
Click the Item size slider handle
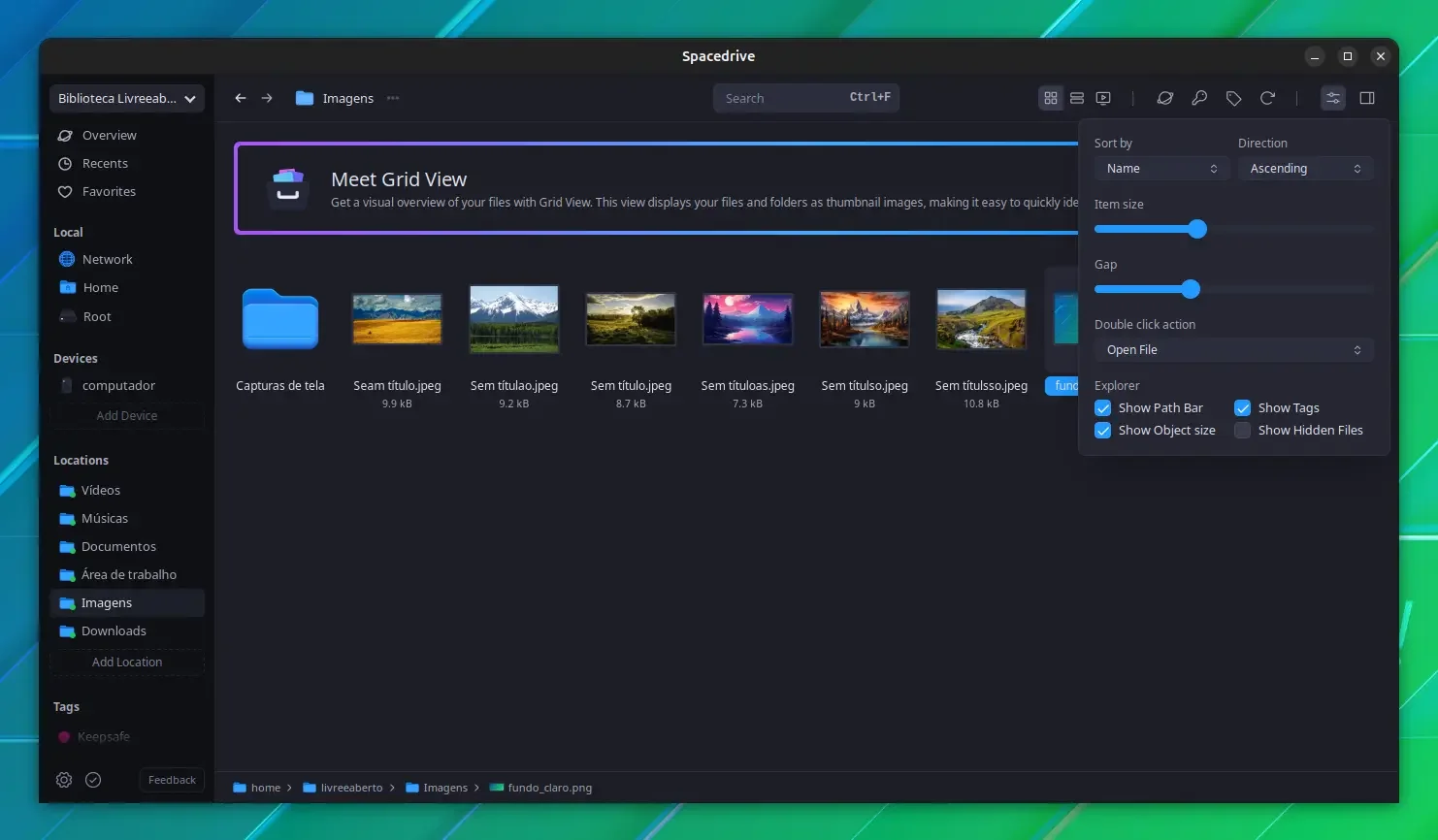pos(1197,229)
